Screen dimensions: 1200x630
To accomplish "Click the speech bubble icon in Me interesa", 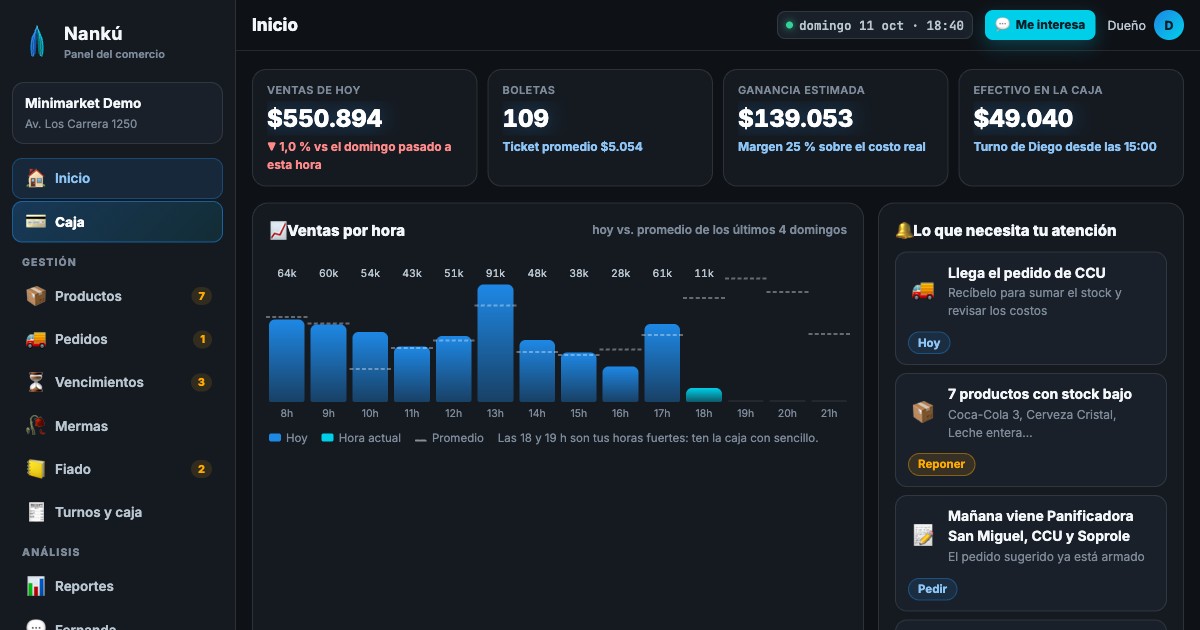I will [1003, 25].
